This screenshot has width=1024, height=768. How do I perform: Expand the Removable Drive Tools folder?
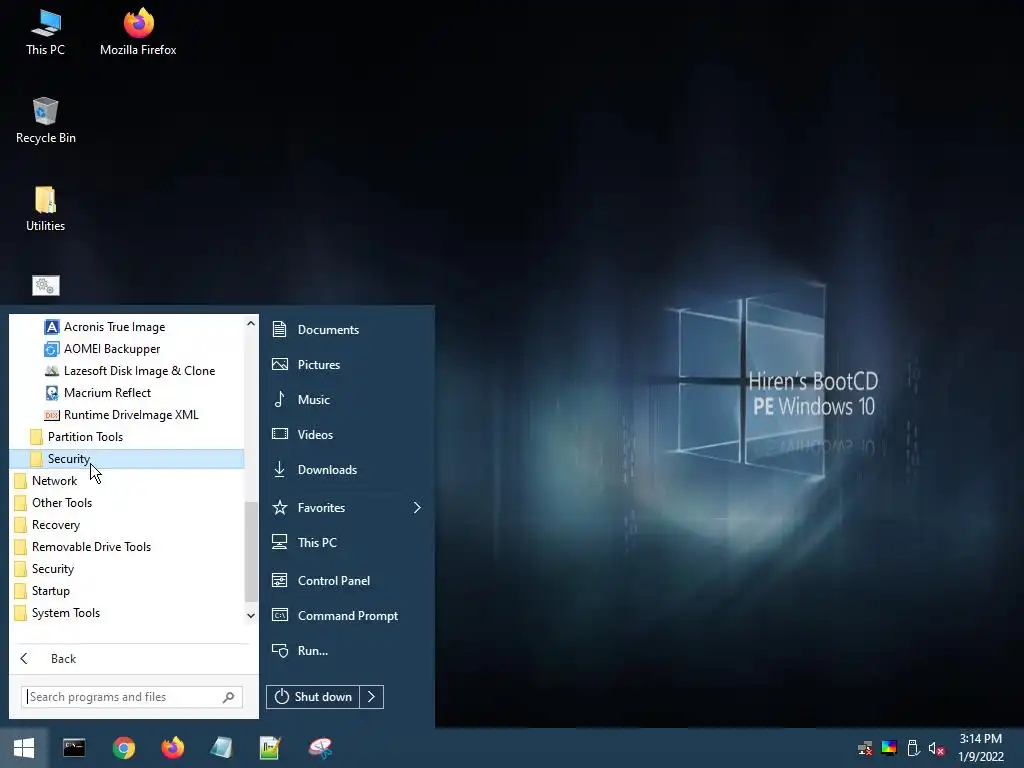tap(127, 547)
